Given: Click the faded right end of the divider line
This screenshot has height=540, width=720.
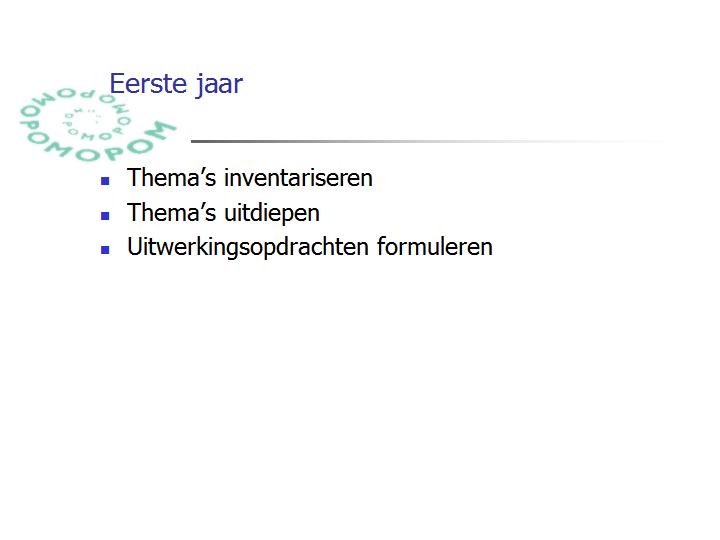Looking at the screenshot, I should (620, 141).
